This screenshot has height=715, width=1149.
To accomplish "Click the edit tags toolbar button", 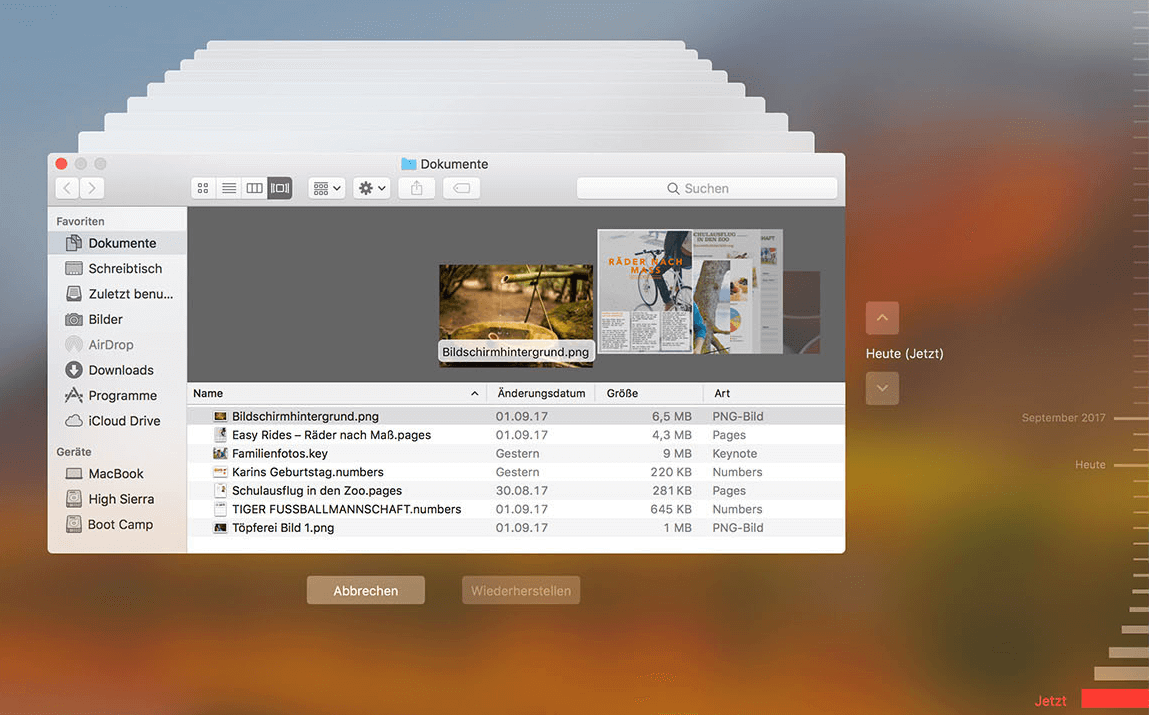I will [x=462, y=188].
